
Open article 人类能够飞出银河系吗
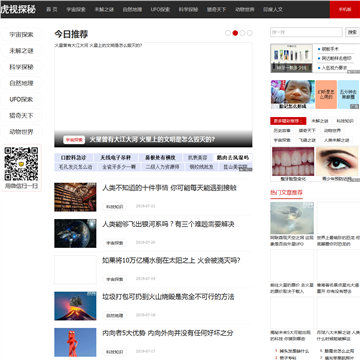[x=168, y=224]
